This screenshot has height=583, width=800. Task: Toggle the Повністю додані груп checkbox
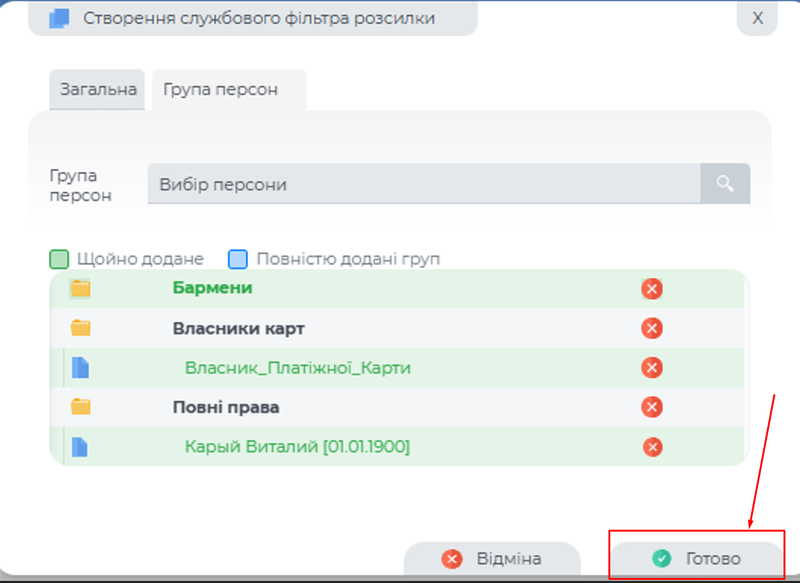(237, 258)
